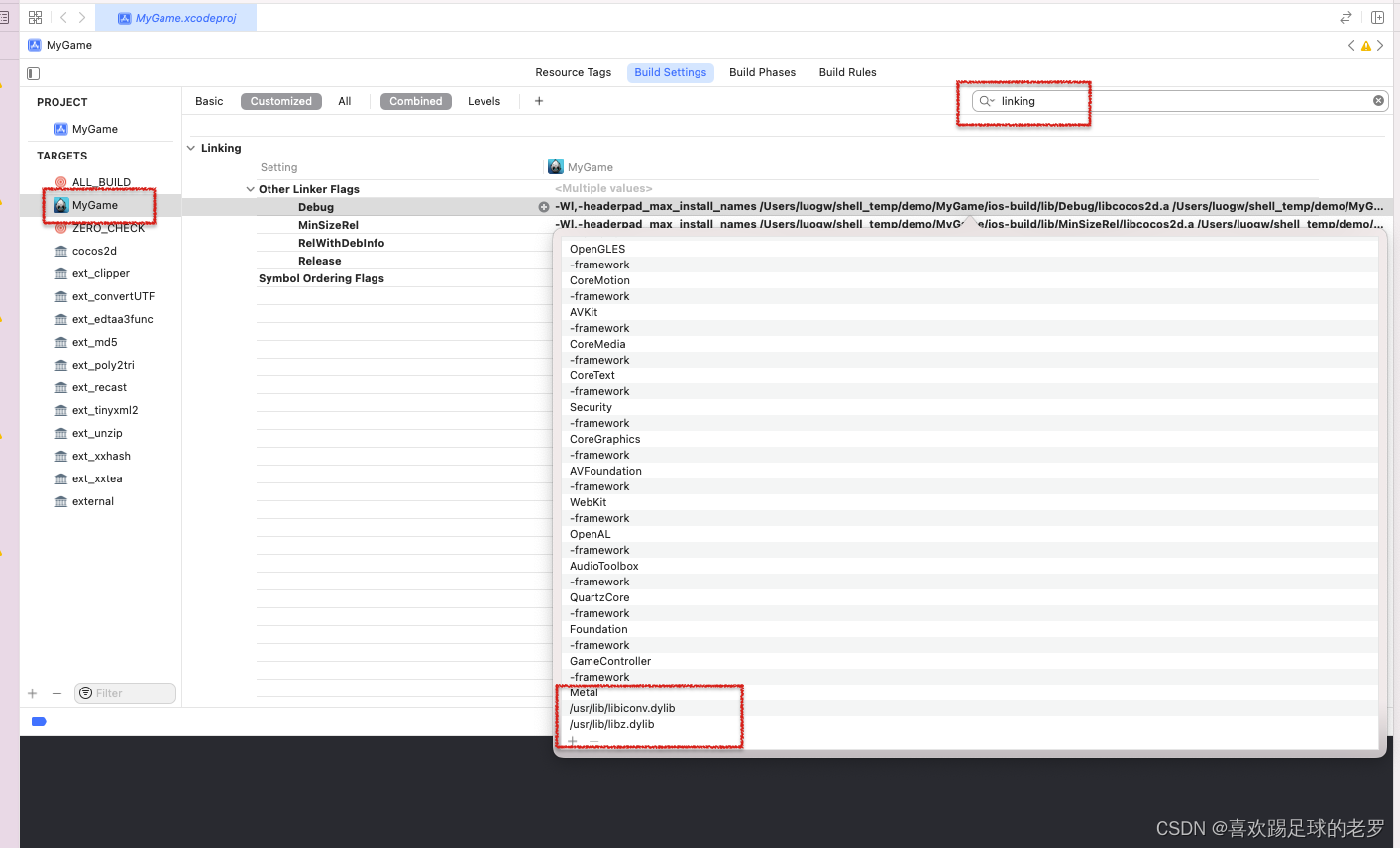Collapse the Other Linker Flags row
1400x848 pixels.
tap(250, 189)
